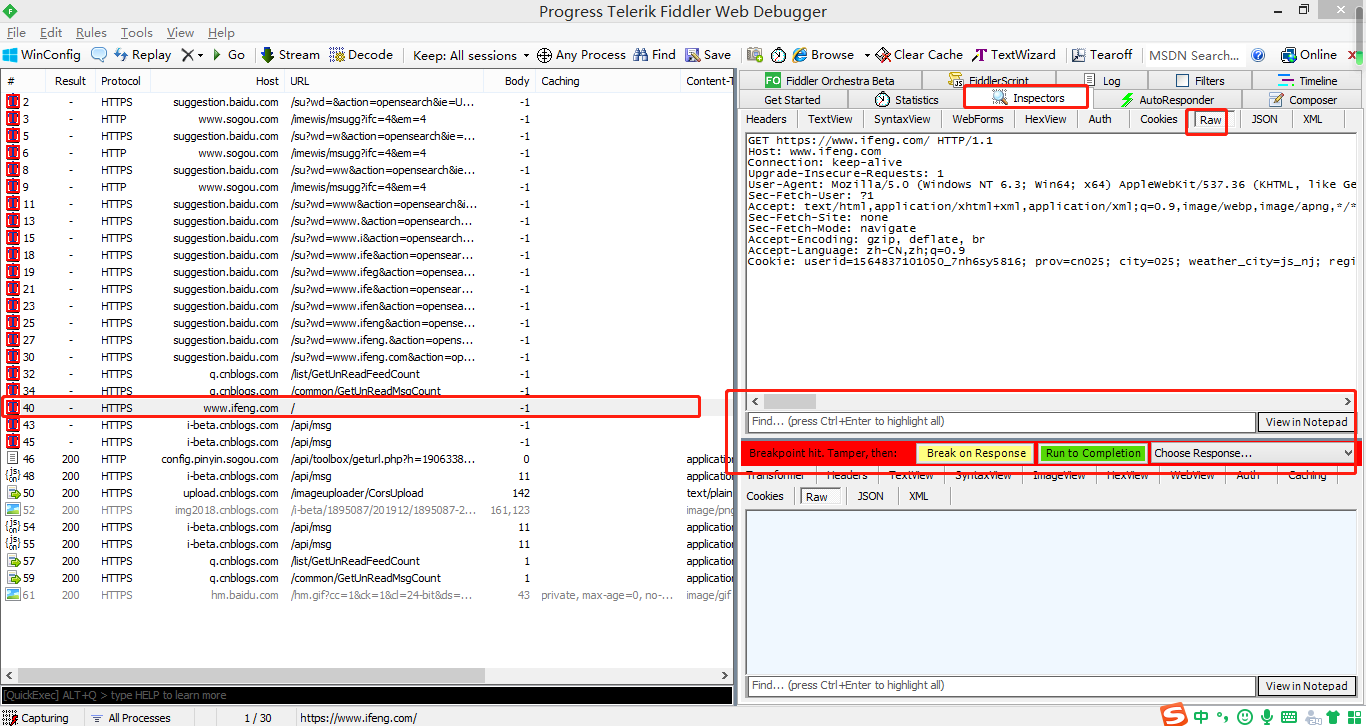Open the Timeline tab
This screenshot has height=726, width=1366.
(1308, 81)
